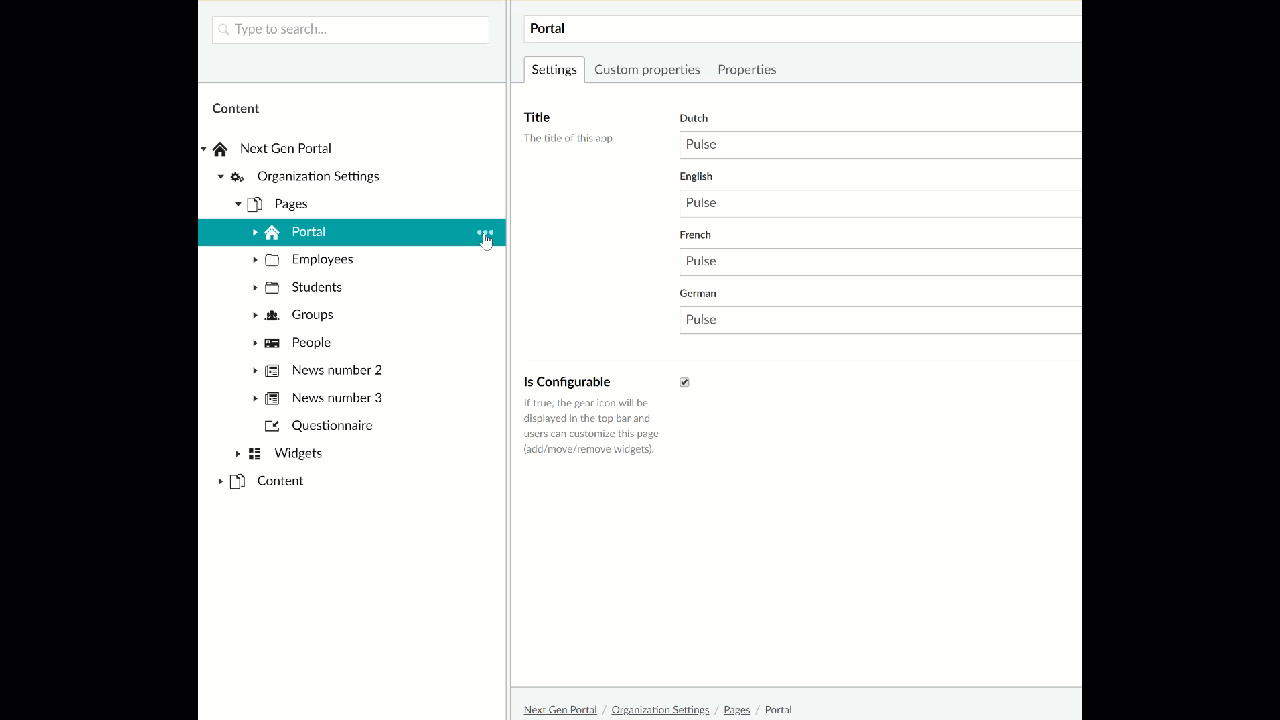Screen dimensions: 1280x720
Task: Click the French title input
Action: 881,261
